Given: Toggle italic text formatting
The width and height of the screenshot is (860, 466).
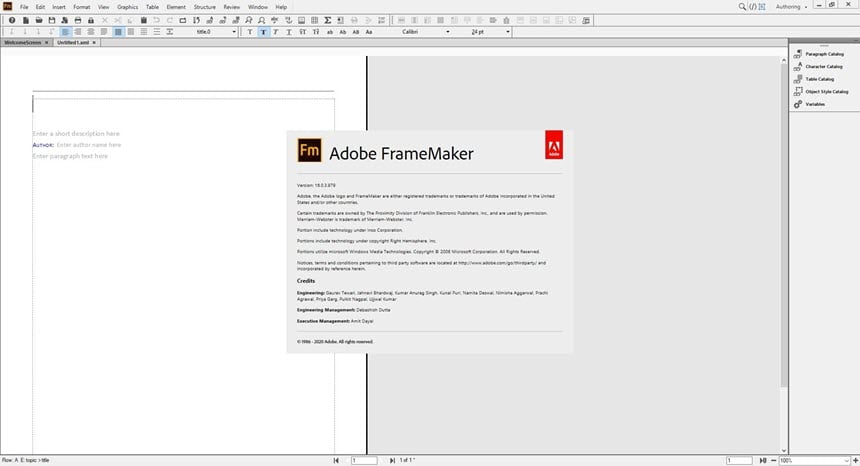Looking at the screenshot, I should 276,32.
